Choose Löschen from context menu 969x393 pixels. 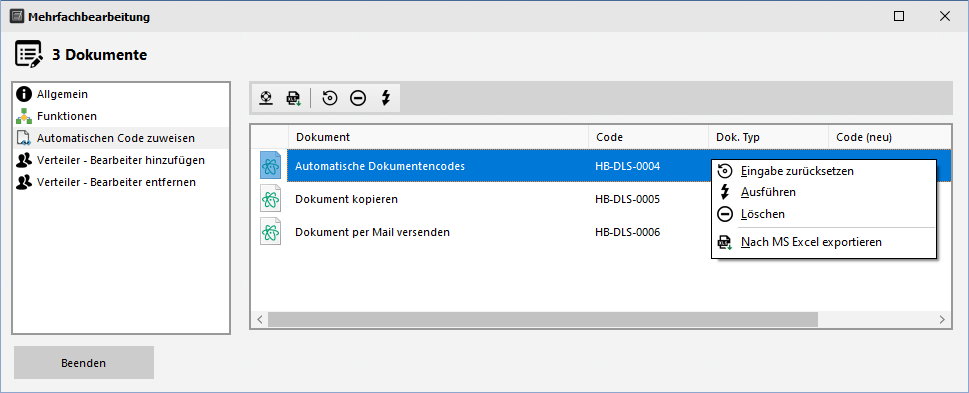824,214
